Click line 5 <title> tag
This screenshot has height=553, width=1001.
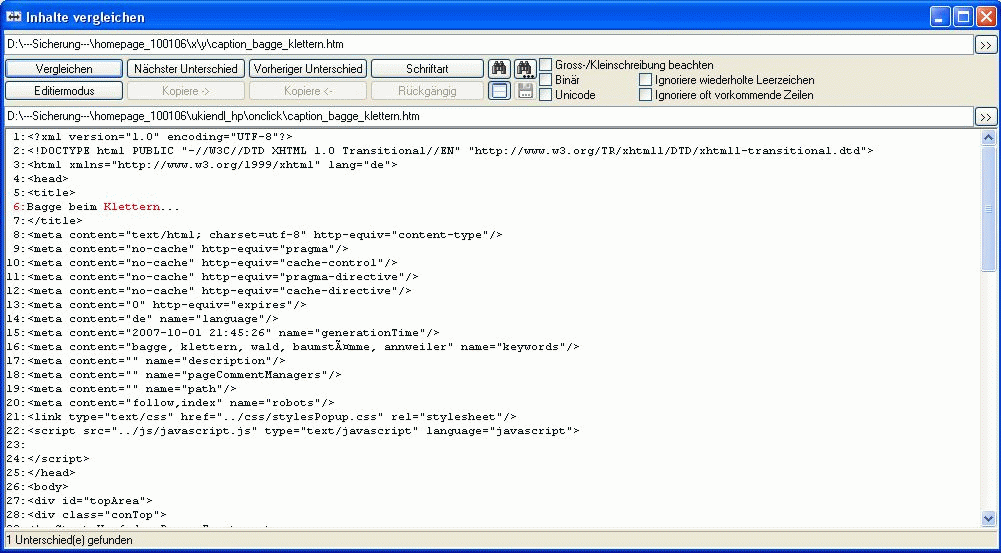(x=51, y=193)
